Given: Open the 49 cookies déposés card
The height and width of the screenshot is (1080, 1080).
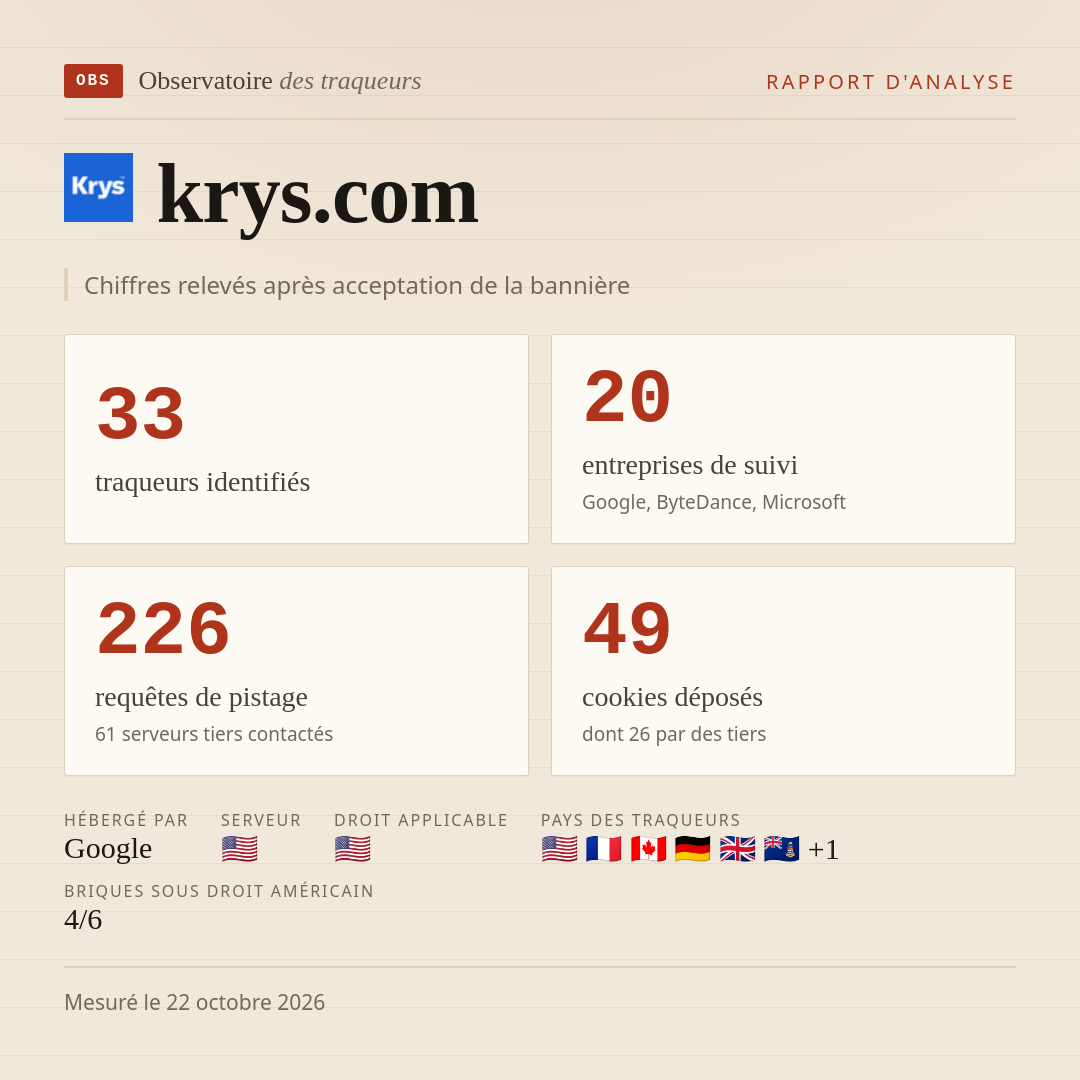Looking at the screenshot, I should (783, 671).
